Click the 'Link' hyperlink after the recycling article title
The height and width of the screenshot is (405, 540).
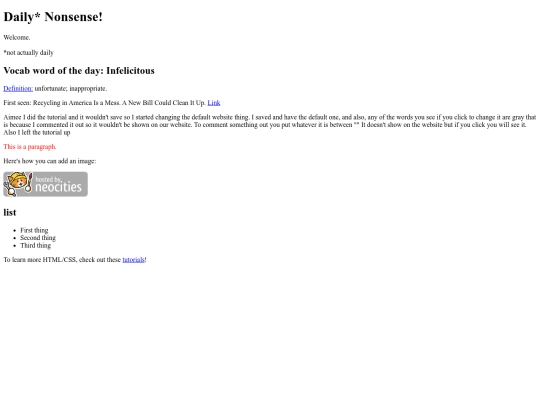[x=214, y=103]
